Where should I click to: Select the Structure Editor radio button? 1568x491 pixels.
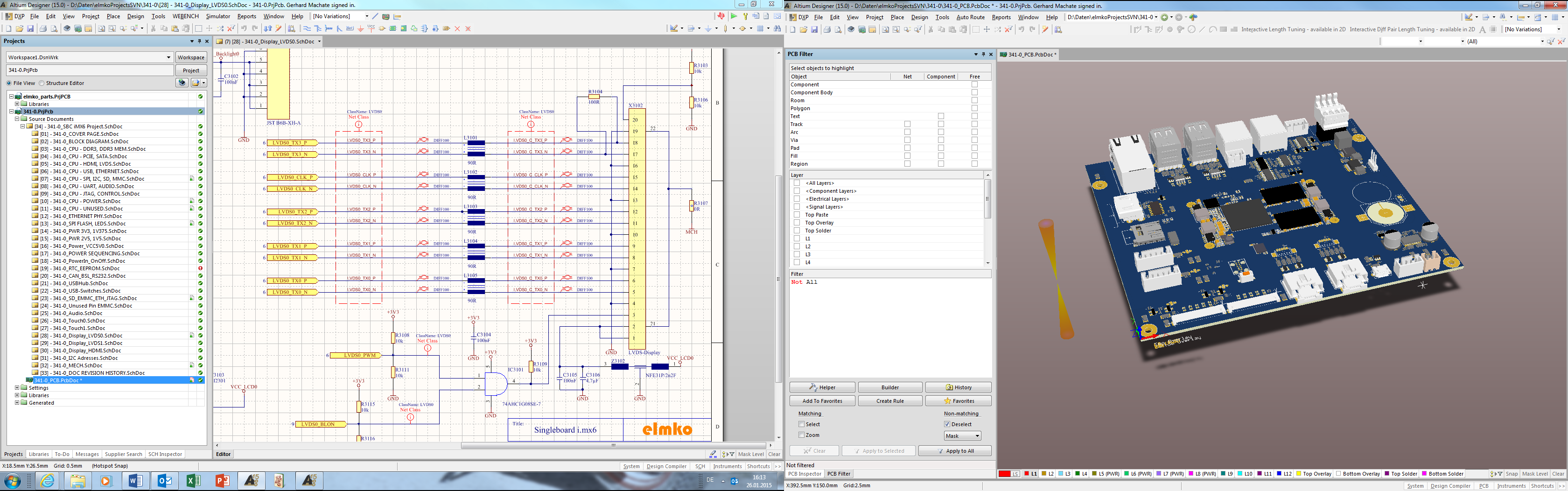pos(42,84)
